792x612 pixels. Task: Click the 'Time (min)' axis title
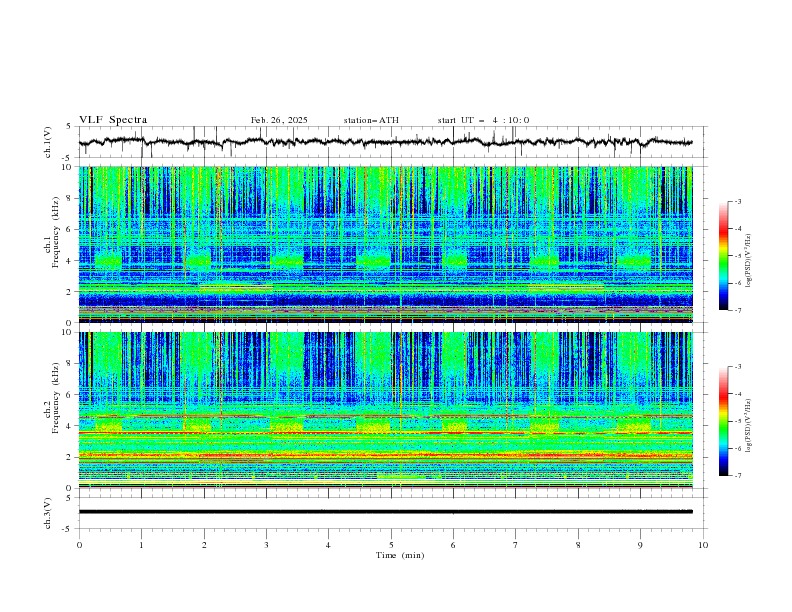400,555
